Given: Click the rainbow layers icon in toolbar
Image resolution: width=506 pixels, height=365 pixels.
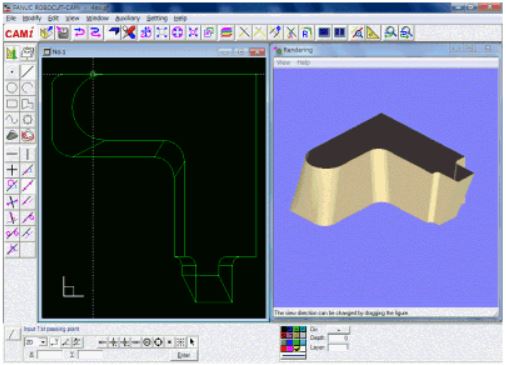Looking at the screenshot, I should 226,33.
